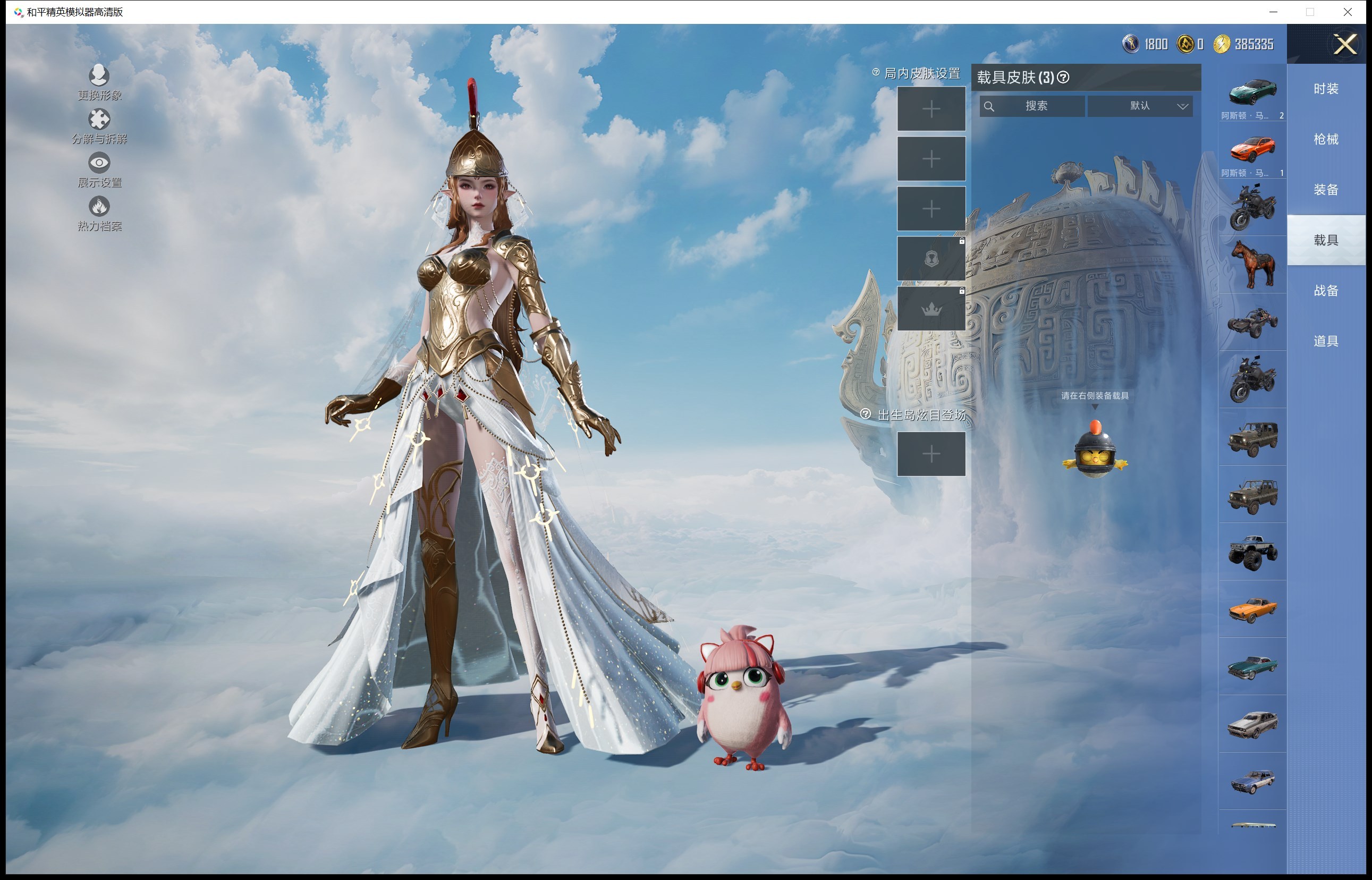
Task: Click the help icon beside 局内皮肤设置
Action: click(875, 72)
